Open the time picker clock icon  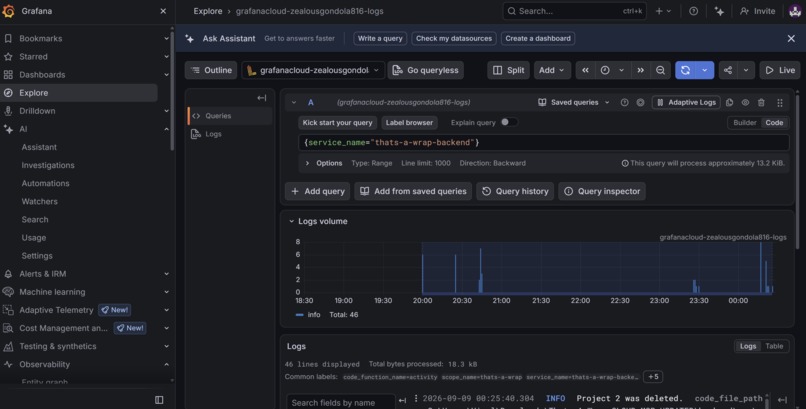click(x=605, y=70)
